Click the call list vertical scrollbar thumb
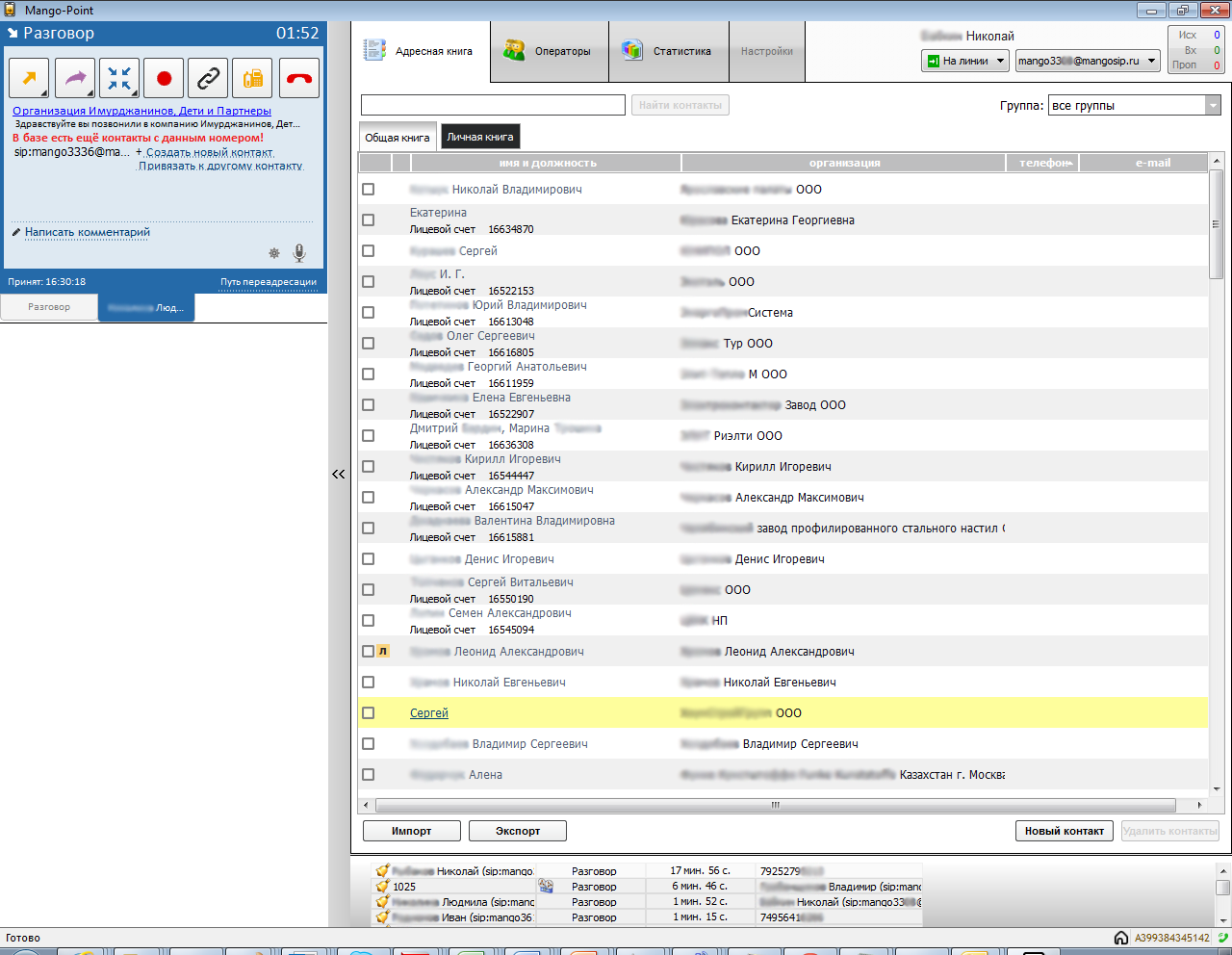Viewport: 1232px width, 955px height. tap(1223, 887)
